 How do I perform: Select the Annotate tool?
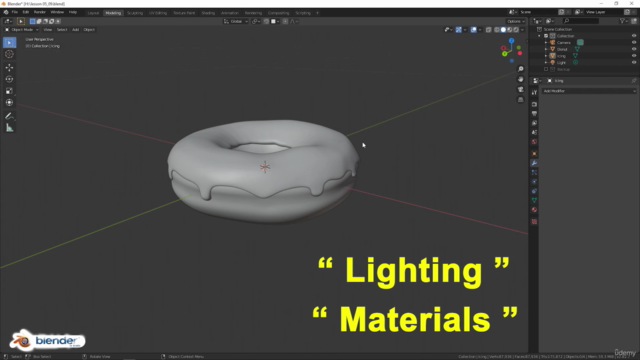click(x=9, y=116)
